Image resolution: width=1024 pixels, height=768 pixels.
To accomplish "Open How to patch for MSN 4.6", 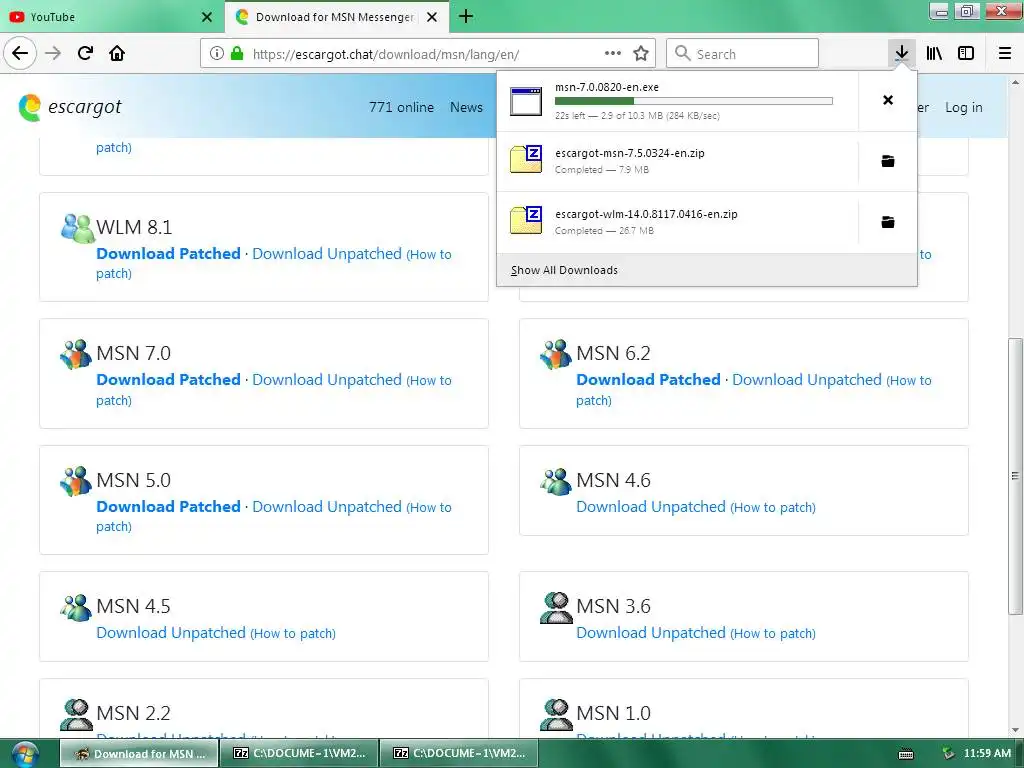I will coord(773,507).
